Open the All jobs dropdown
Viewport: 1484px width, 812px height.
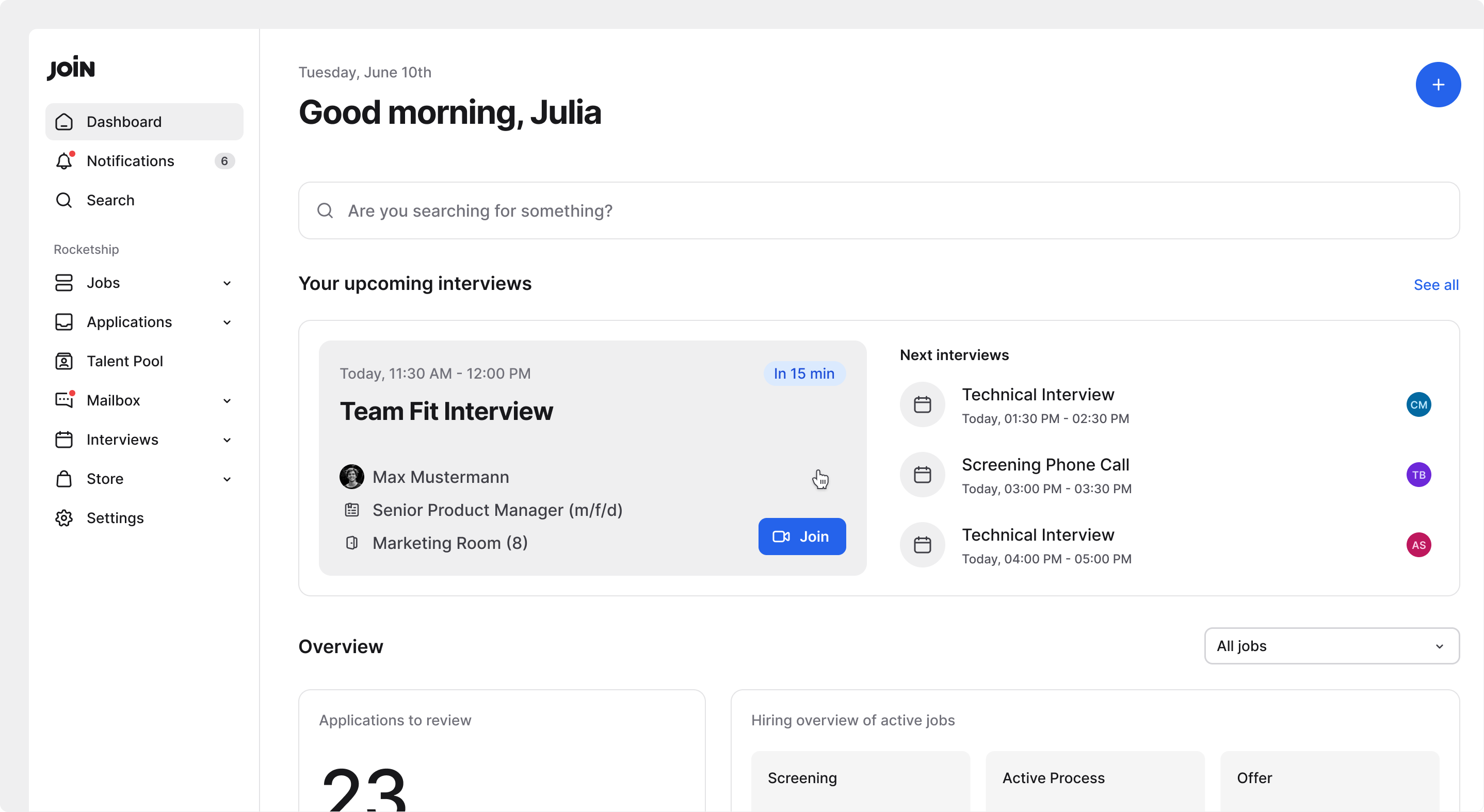[1331, 646]
